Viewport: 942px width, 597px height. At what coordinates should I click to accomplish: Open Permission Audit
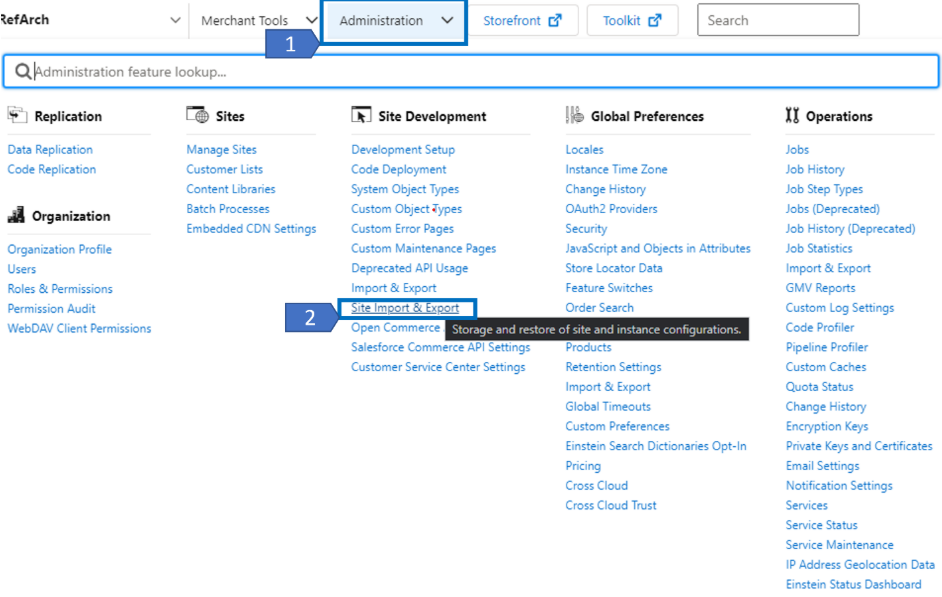click(x=52, y=309)
